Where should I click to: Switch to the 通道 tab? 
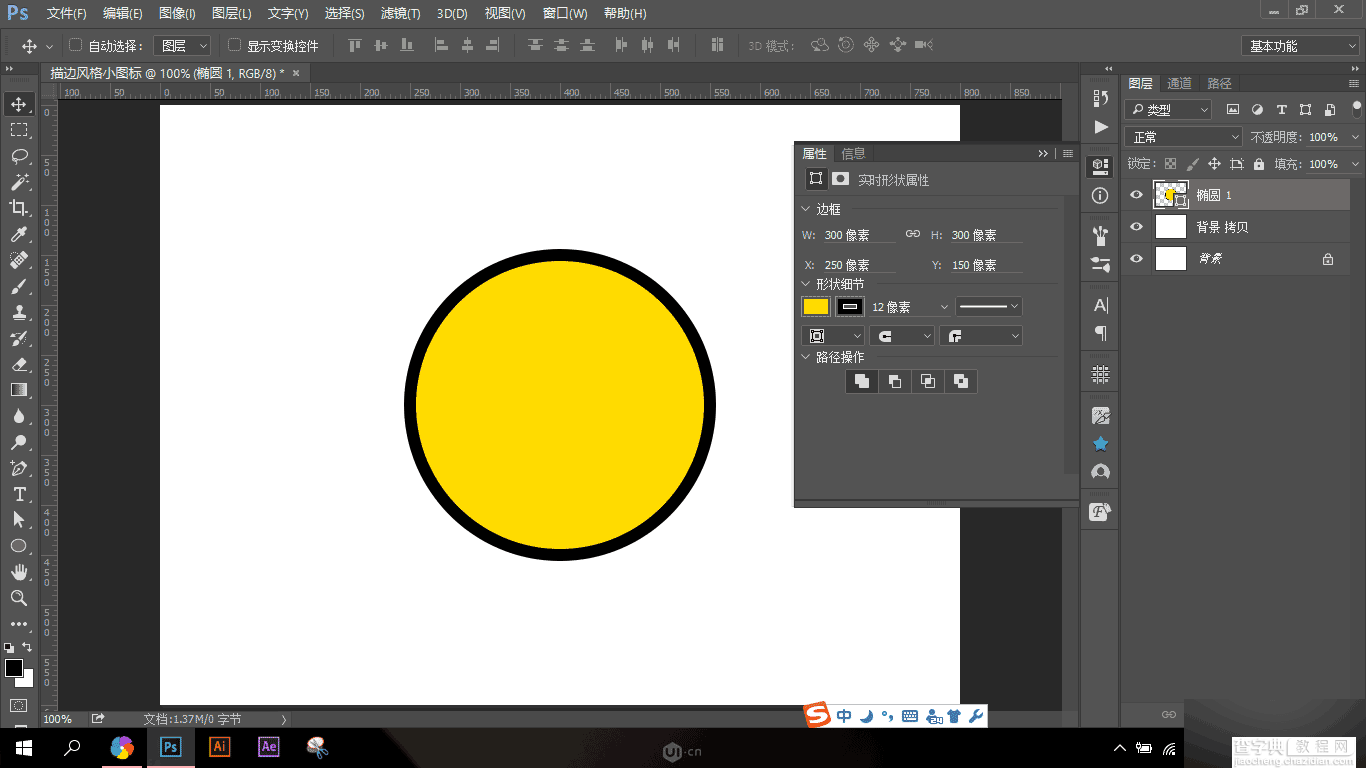[1179, 83]
